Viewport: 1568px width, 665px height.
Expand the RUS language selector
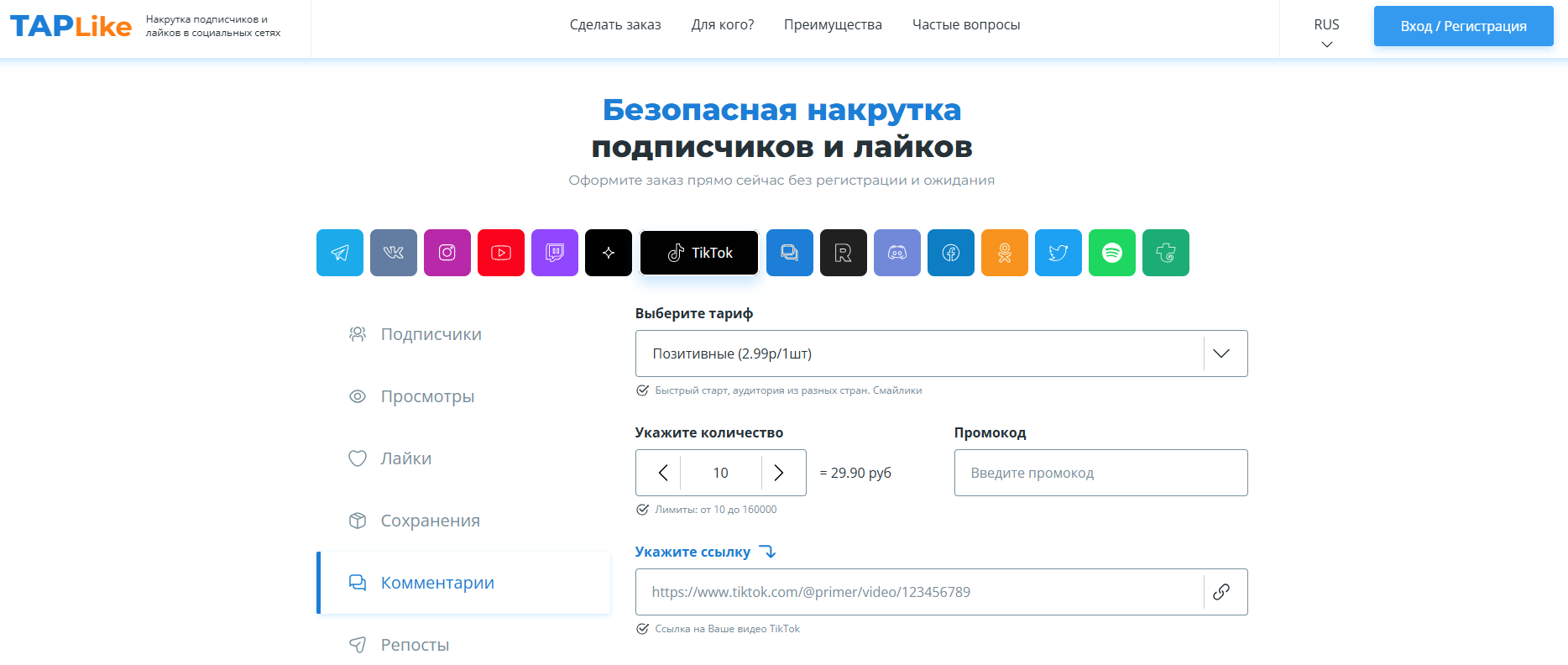pos(1326,33)
